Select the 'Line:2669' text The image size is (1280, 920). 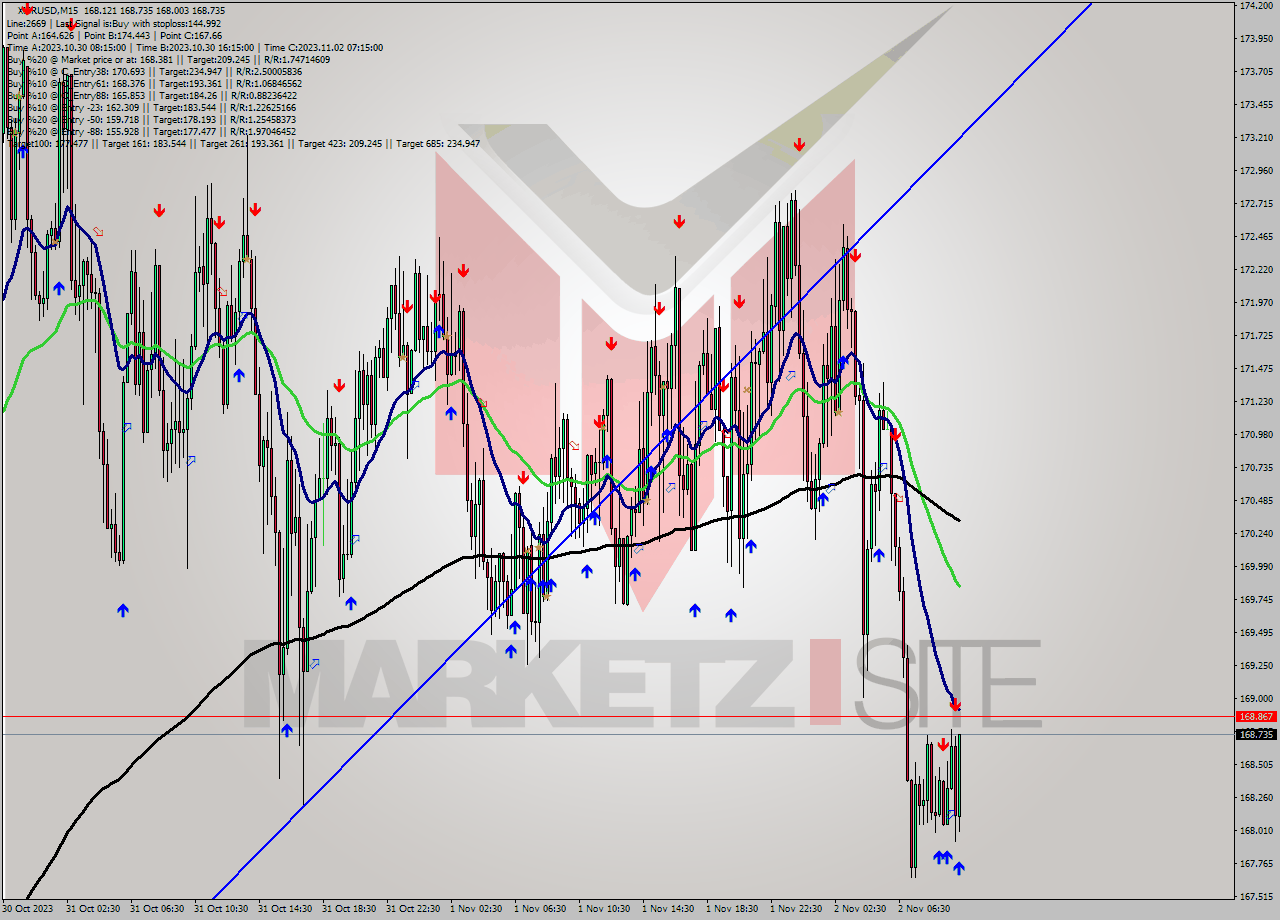pos(27,23)
